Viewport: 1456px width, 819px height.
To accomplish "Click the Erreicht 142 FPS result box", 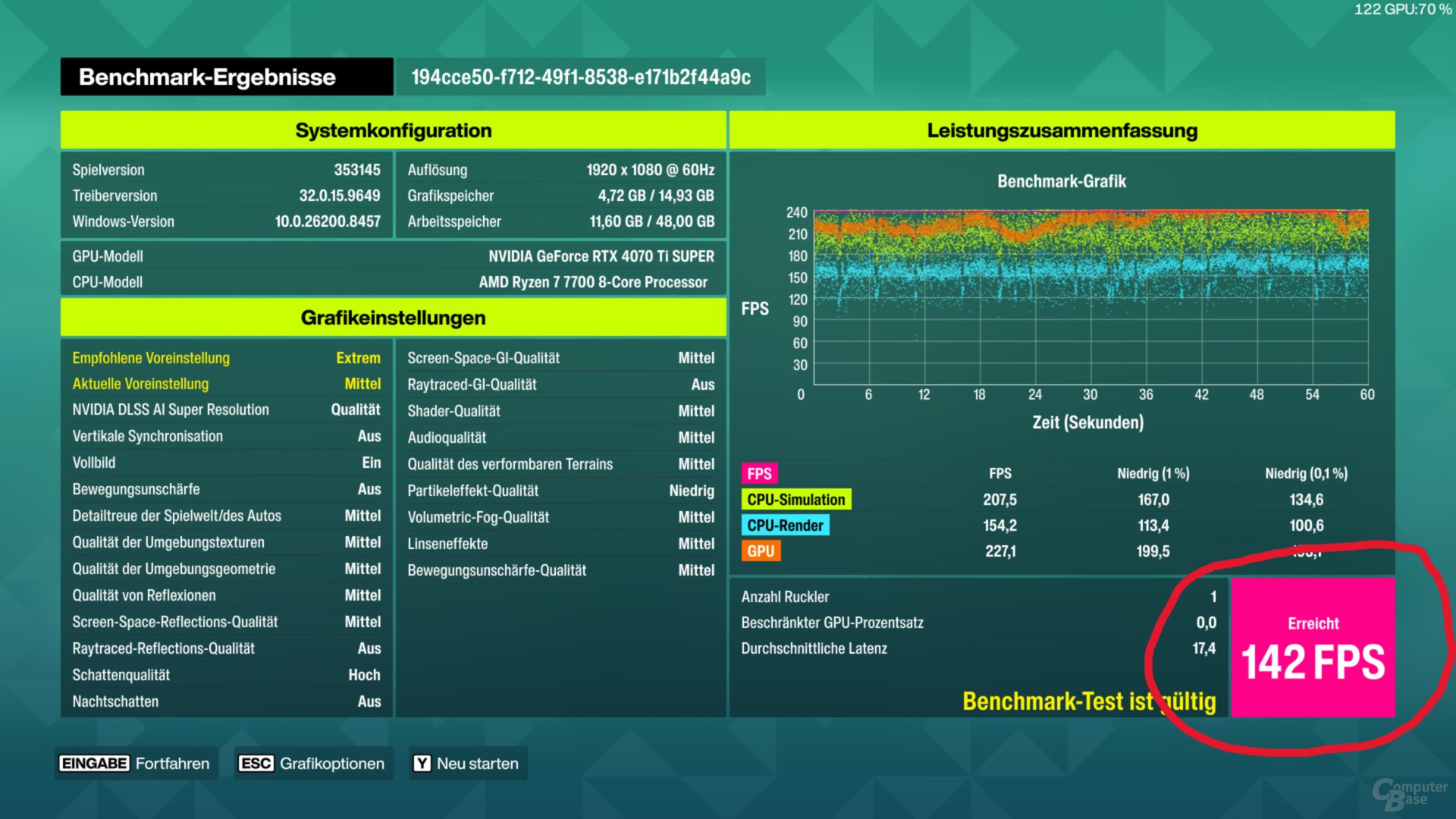I will pyautogui.click(x=1313, y=648).
